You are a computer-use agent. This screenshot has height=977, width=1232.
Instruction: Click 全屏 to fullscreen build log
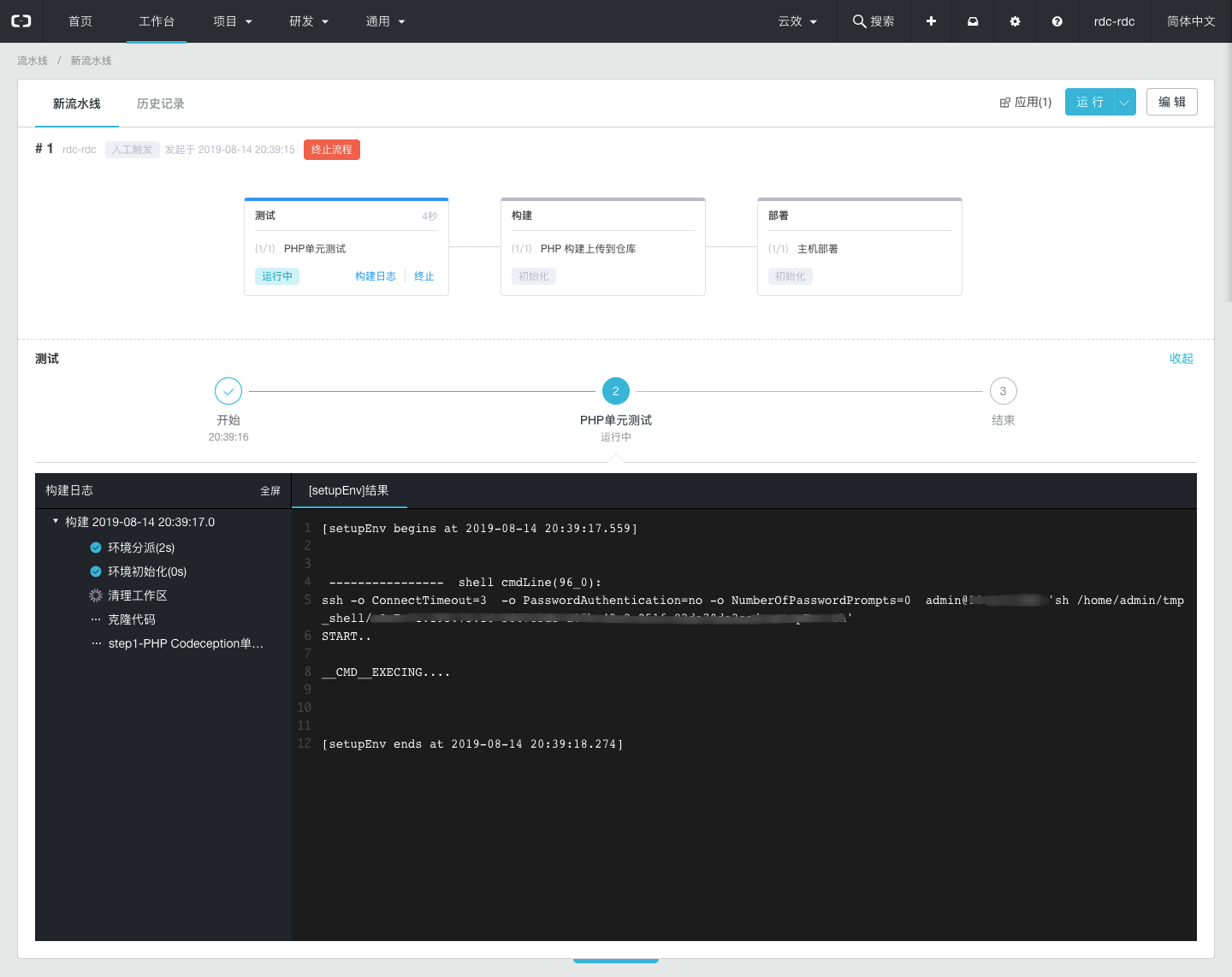pos(270,491)
